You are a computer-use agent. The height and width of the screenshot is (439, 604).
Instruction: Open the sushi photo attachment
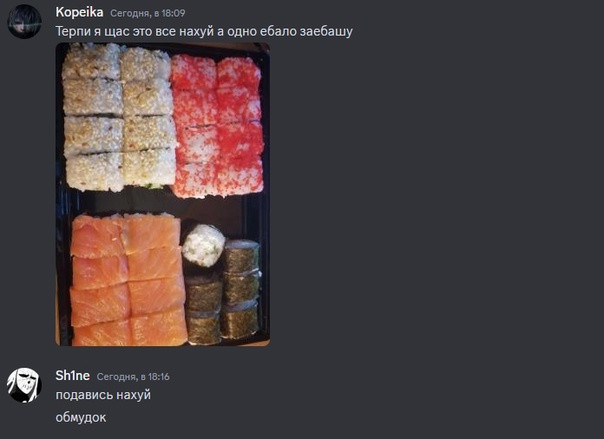tap(163, 194)
